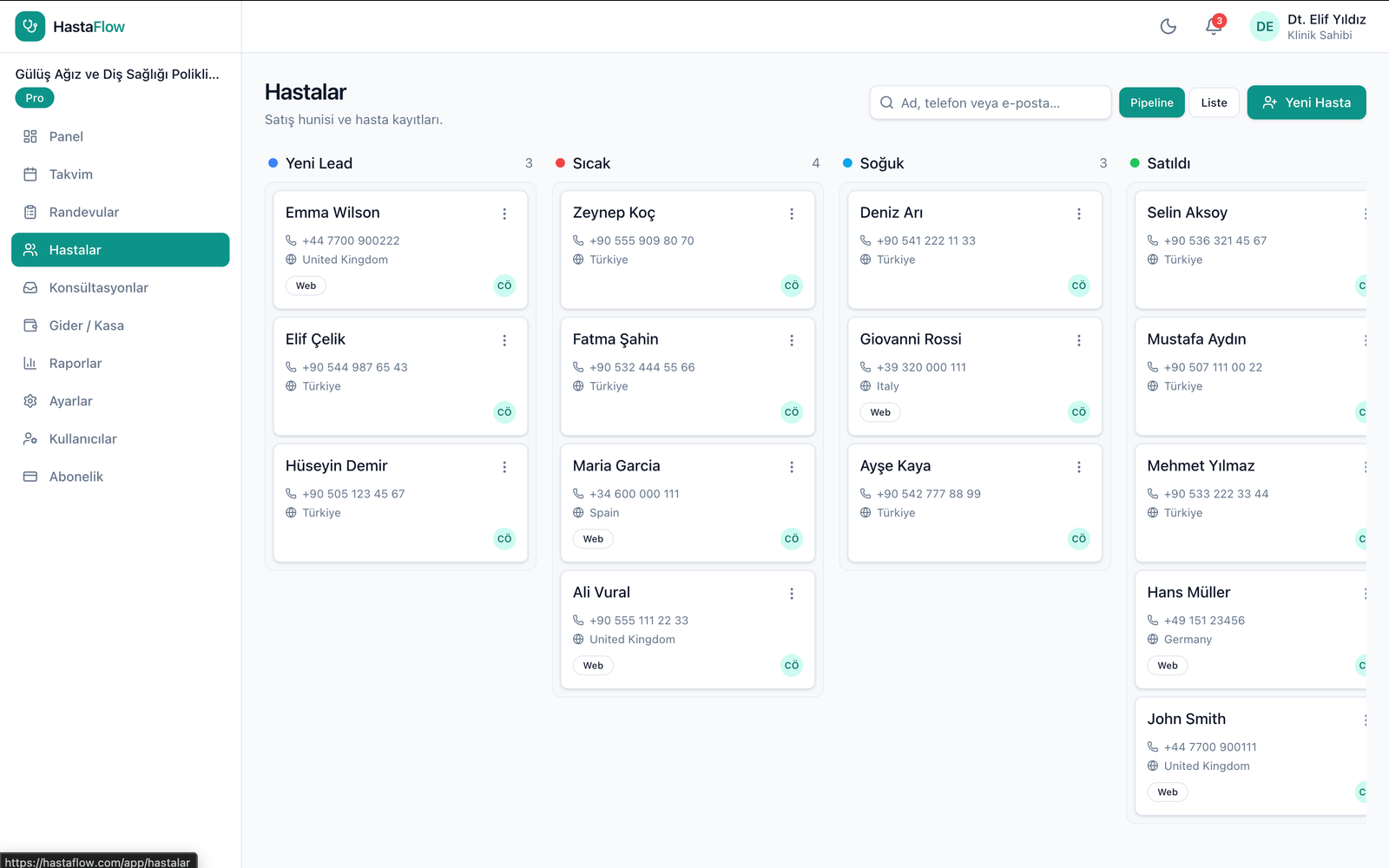Go to Randevular page

point(121,212)
